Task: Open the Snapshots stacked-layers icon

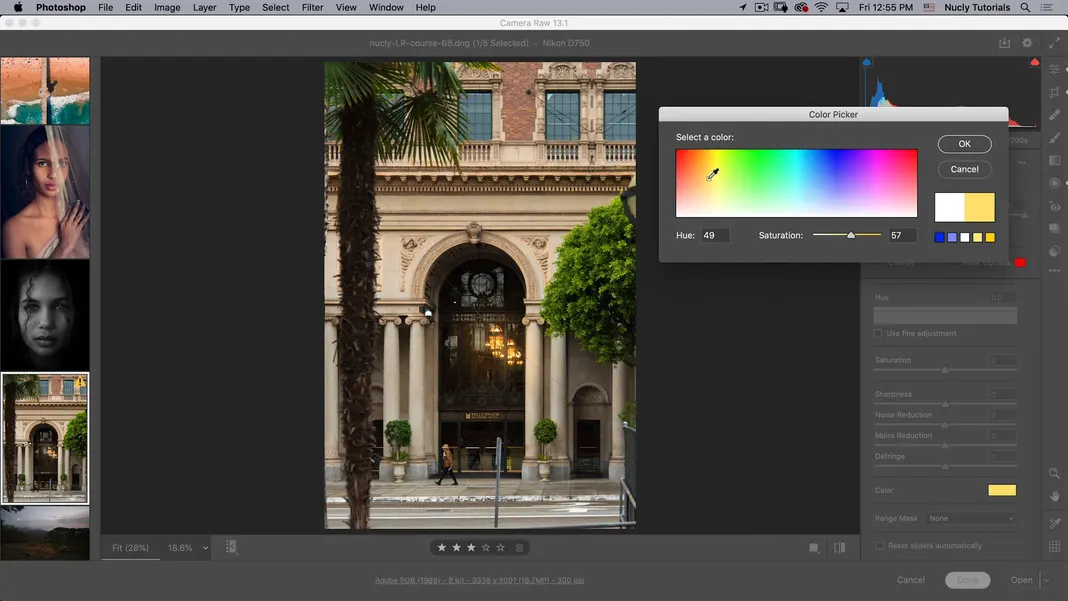Action: tap(1054, 228)
